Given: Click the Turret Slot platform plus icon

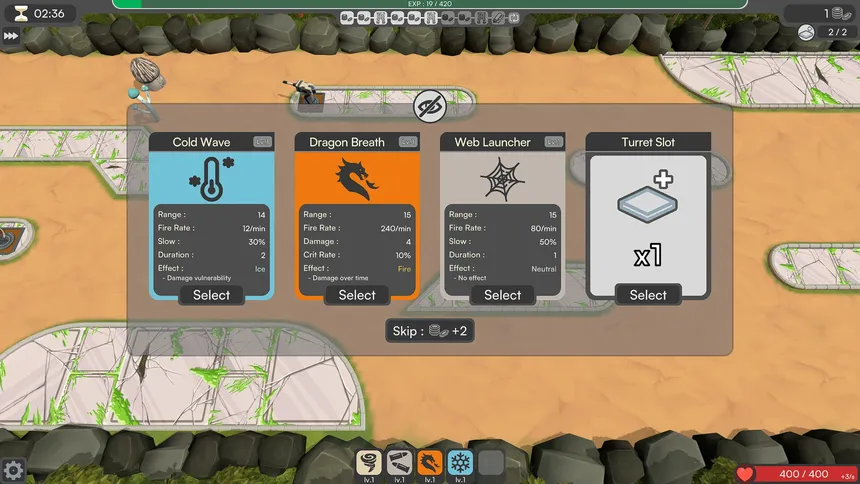Looking at the screenshot, I should (648, 196).
